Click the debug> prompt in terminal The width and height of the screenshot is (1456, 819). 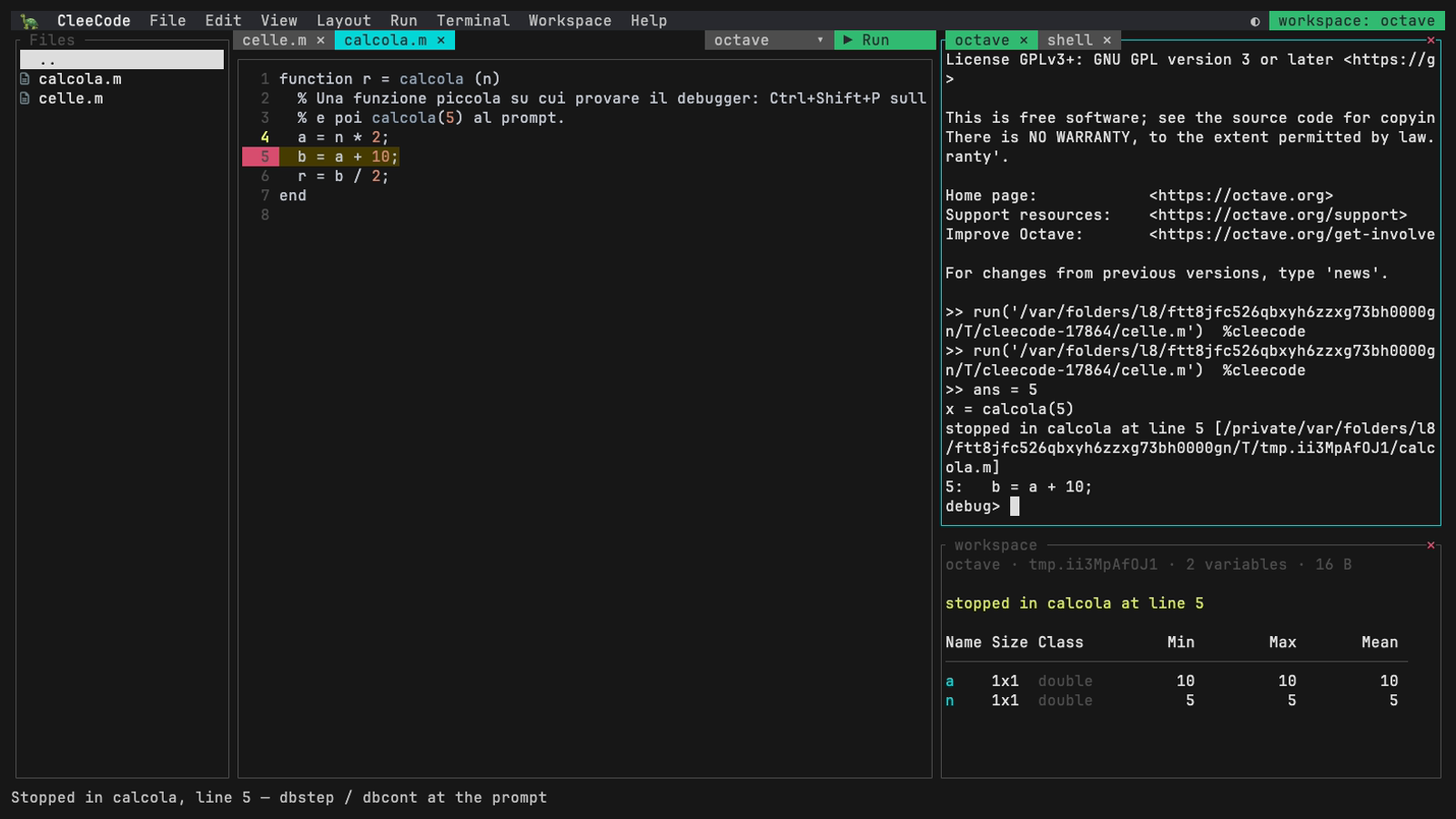[x=972, y=506]
